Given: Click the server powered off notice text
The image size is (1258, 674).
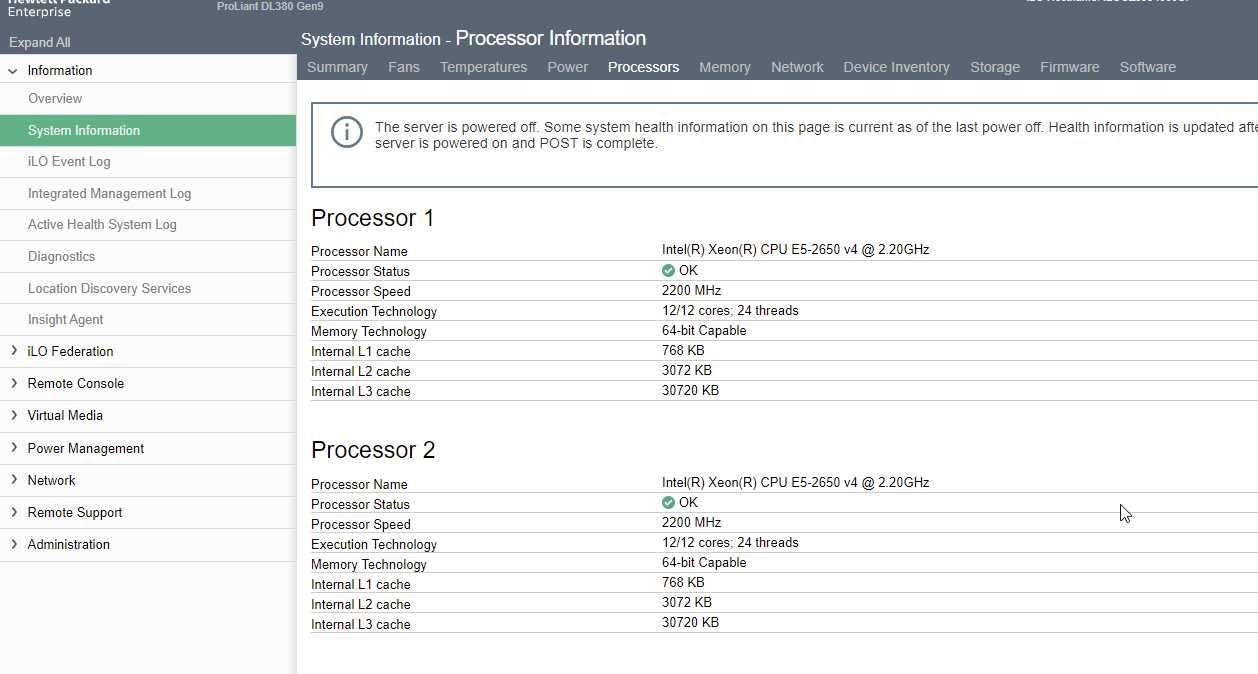Looking at the screenshot, I should (815, 135).
